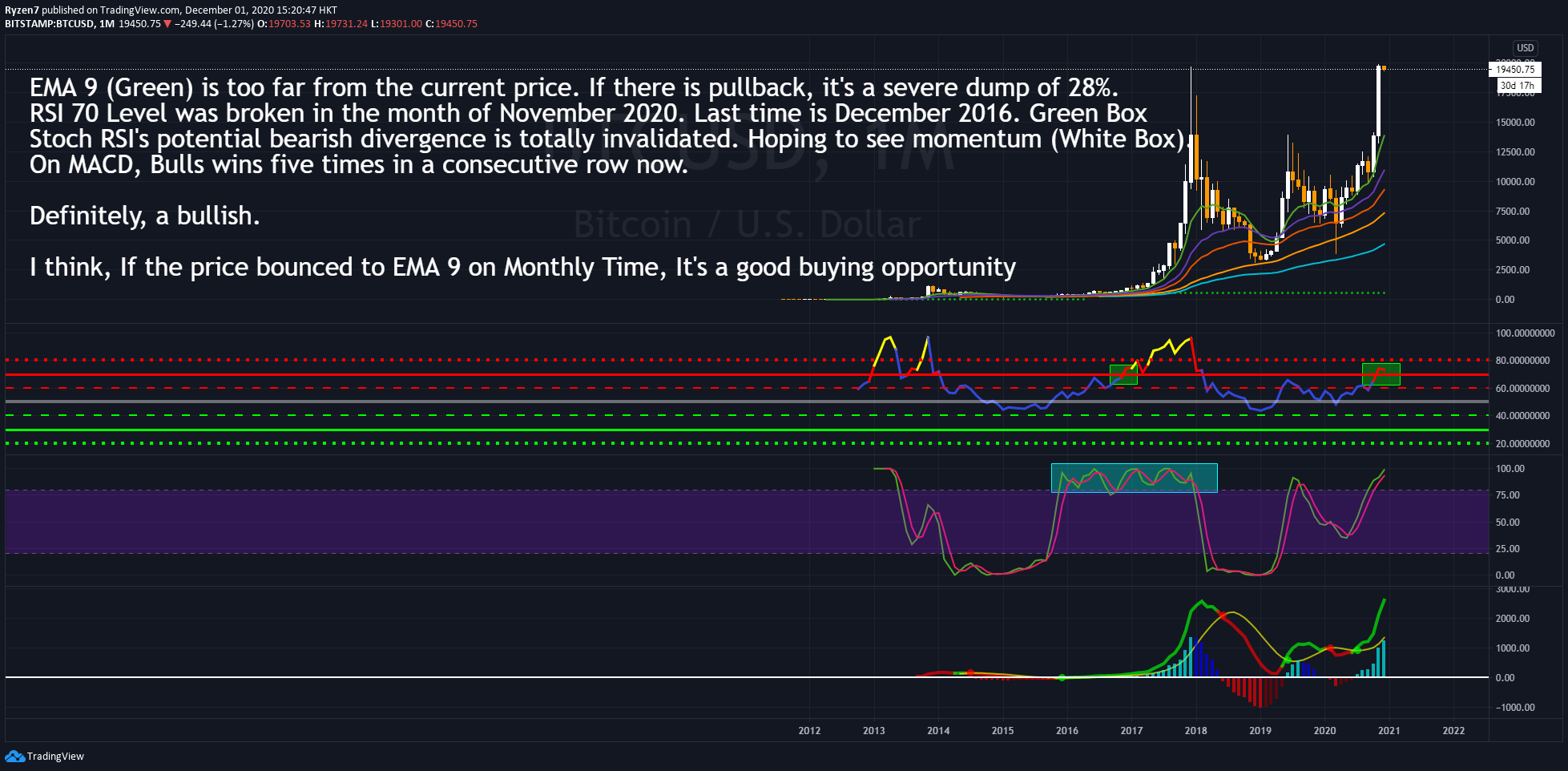
Task: Click RSI axis label 80.00000000
Action: coord(1522,361)
